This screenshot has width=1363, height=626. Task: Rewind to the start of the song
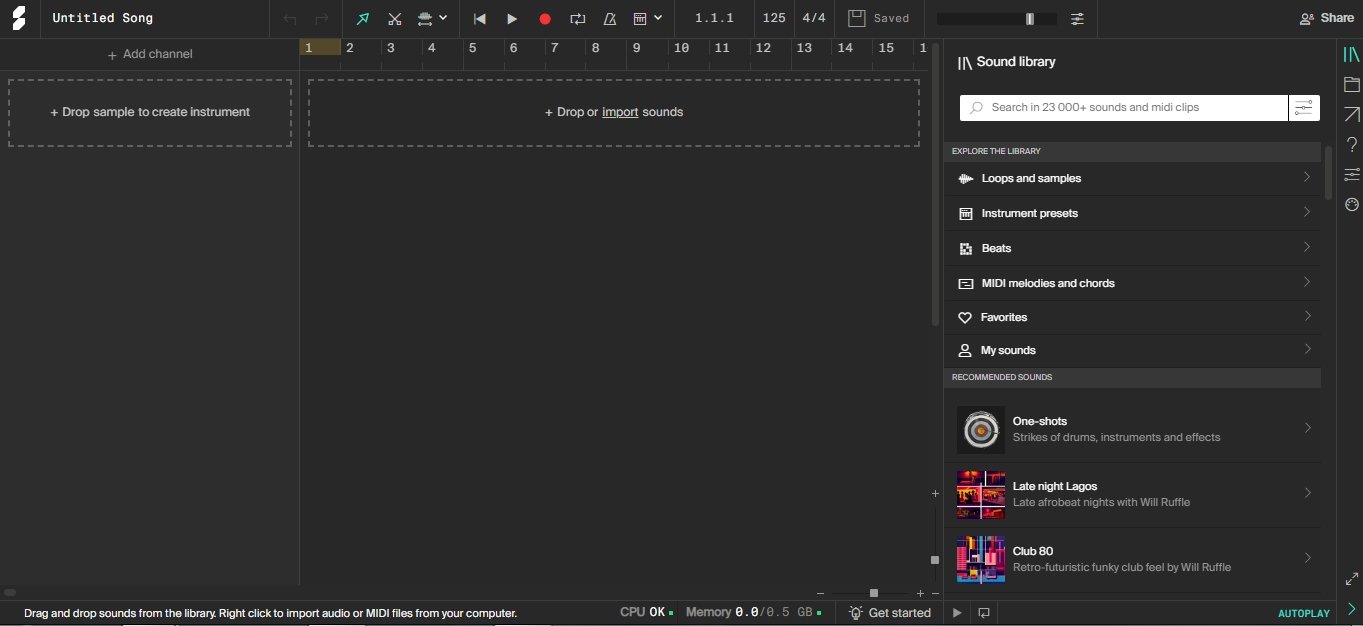480,19
